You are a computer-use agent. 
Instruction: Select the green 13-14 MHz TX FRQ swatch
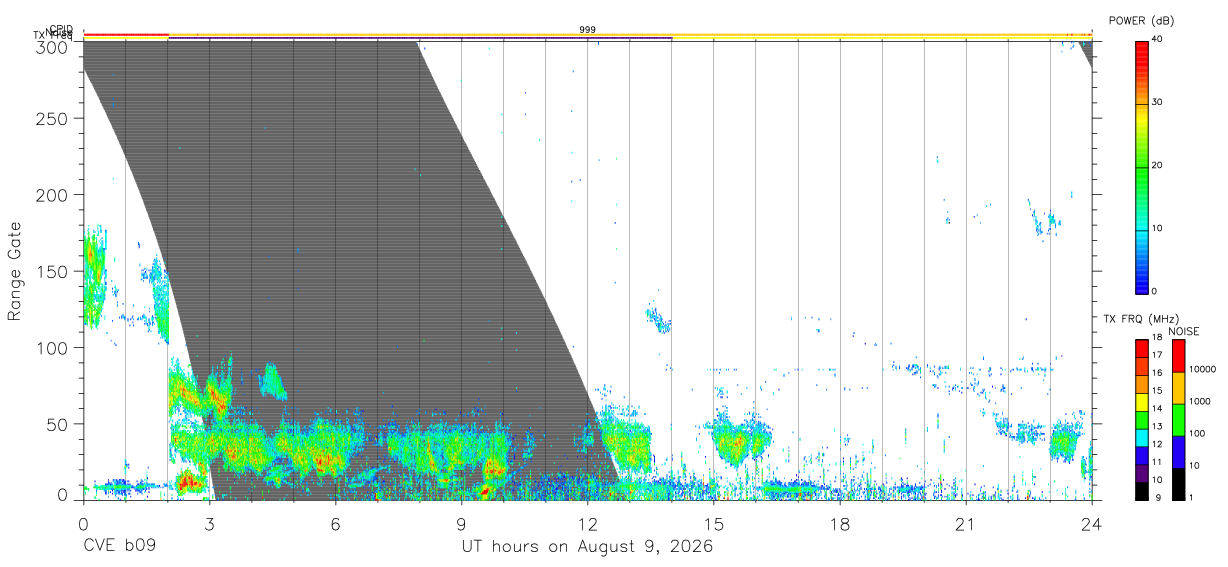(x=1142, y=418)
